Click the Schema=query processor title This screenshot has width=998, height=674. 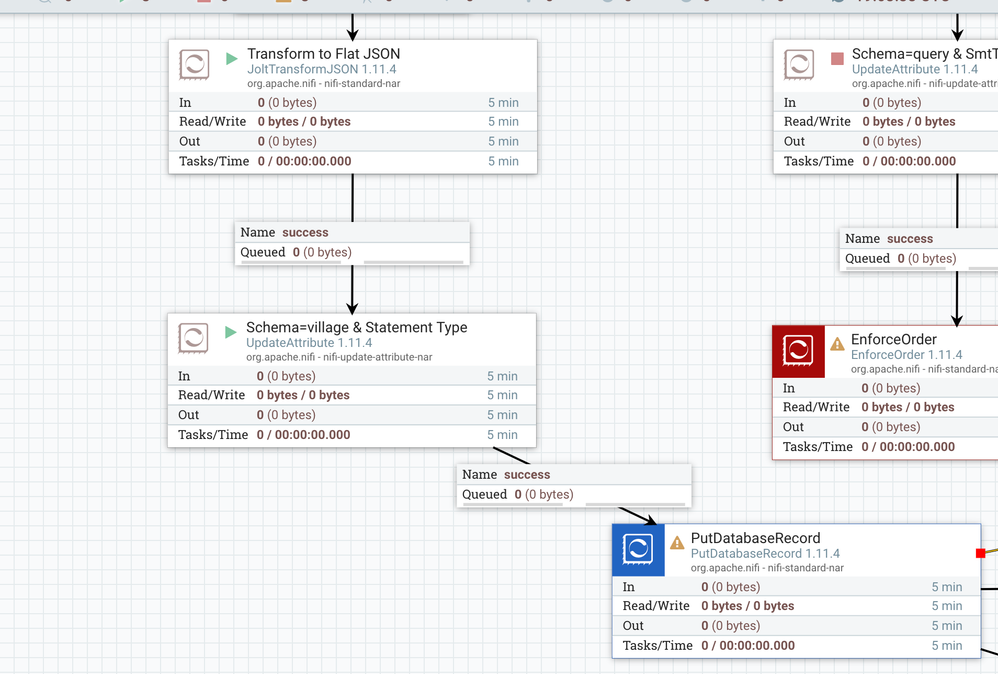(925, 54)
